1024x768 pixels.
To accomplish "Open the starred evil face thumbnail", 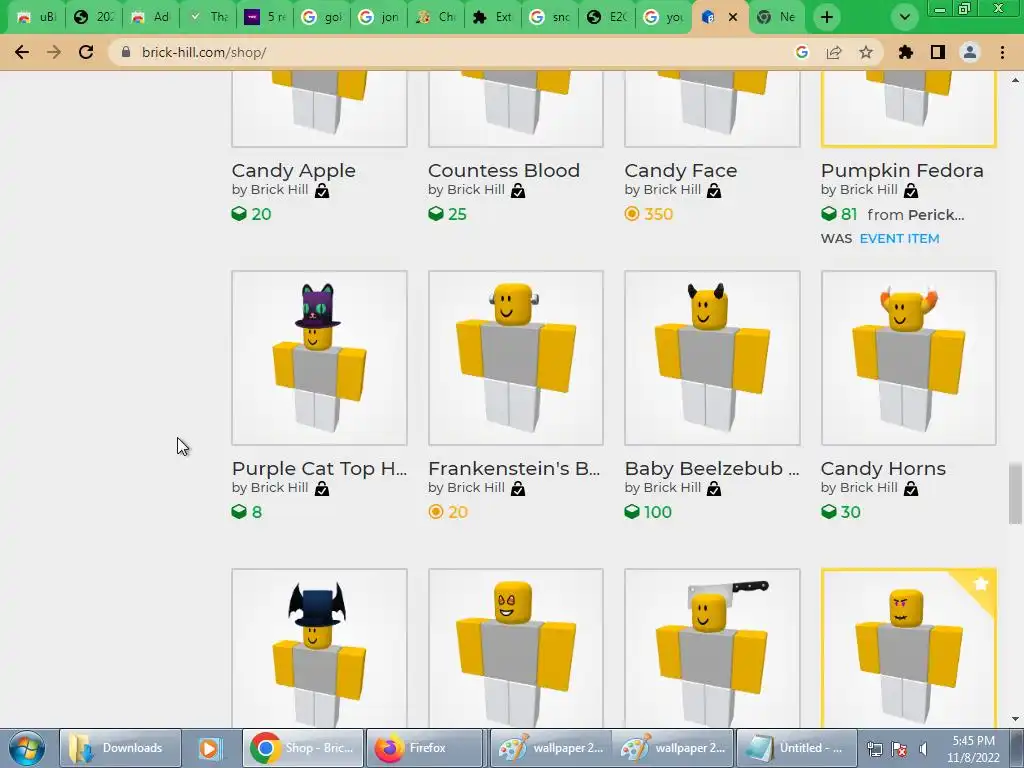I will pyautogui.click(x=909, y=648).
